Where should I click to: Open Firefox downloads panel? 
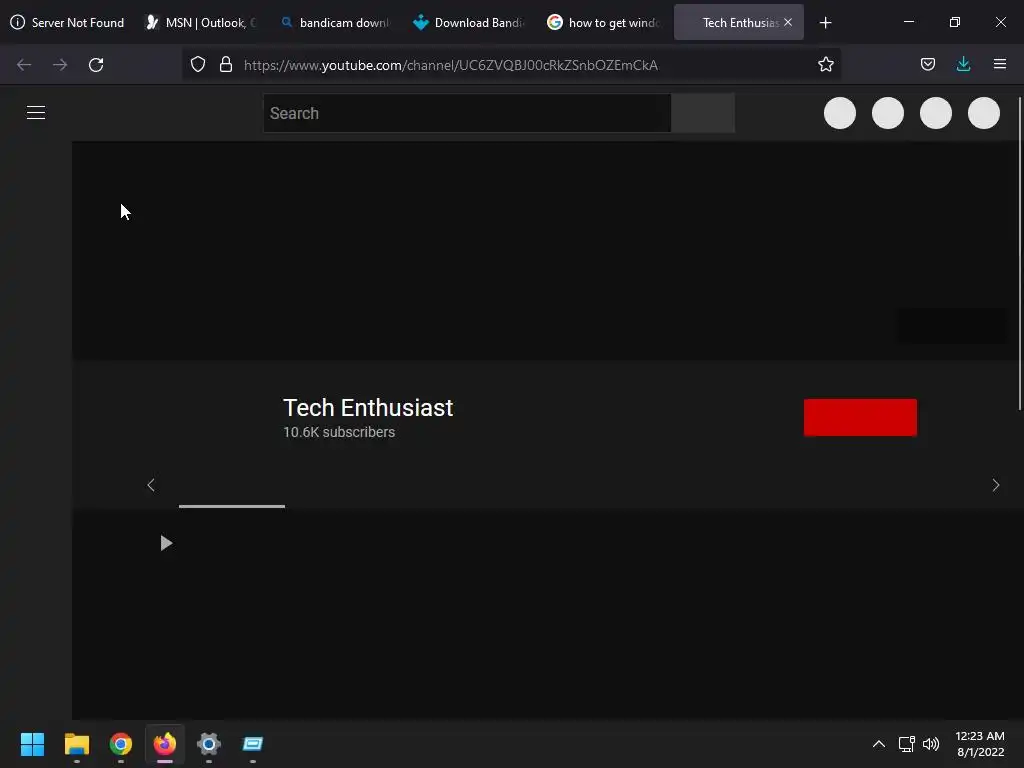pos(963,64)
